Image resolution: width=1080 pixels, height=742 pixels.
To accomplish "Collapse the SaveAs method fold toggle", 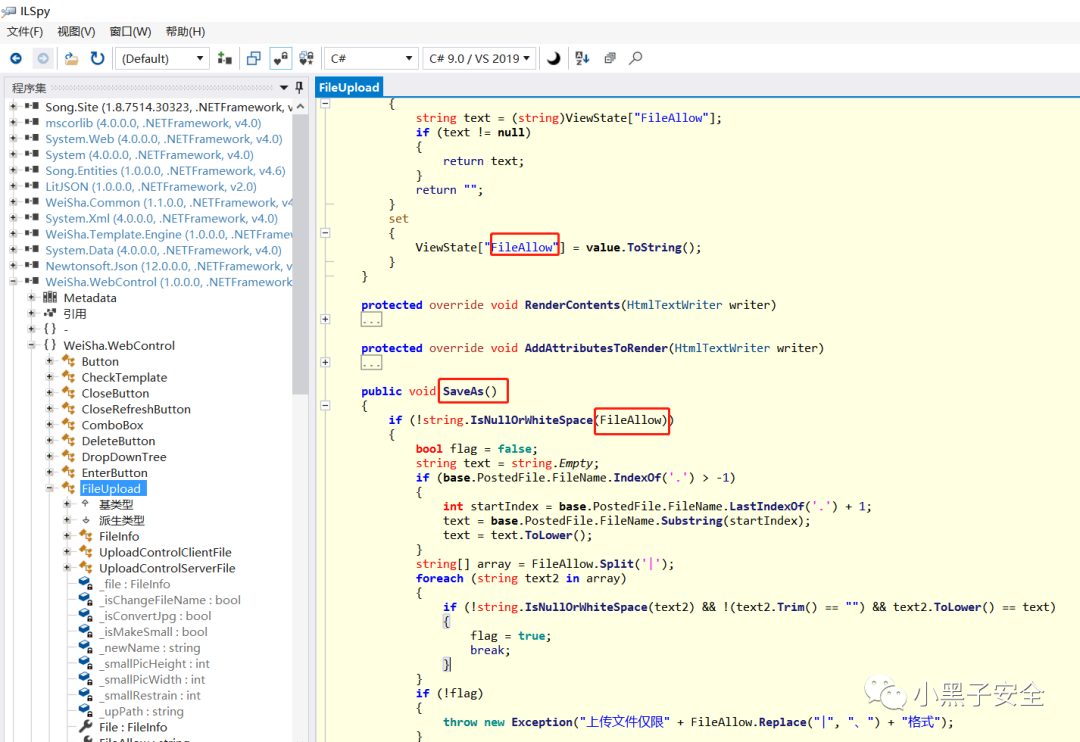I will pos(325,405).
